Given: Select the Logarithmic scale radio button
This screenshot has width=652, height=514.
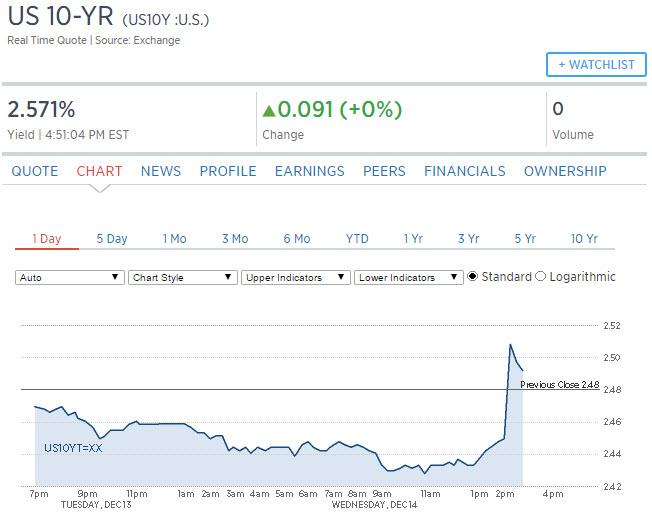Looking at the screenshot, I should [540, 276].
